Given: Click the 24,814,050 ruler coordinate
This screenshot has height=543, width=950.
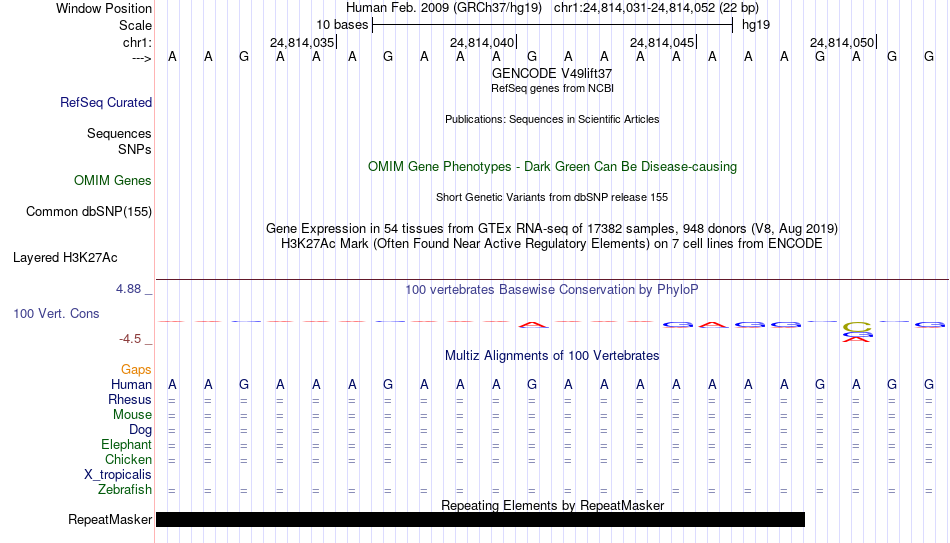Looking at the screenshot, I should tap(842, 42).
